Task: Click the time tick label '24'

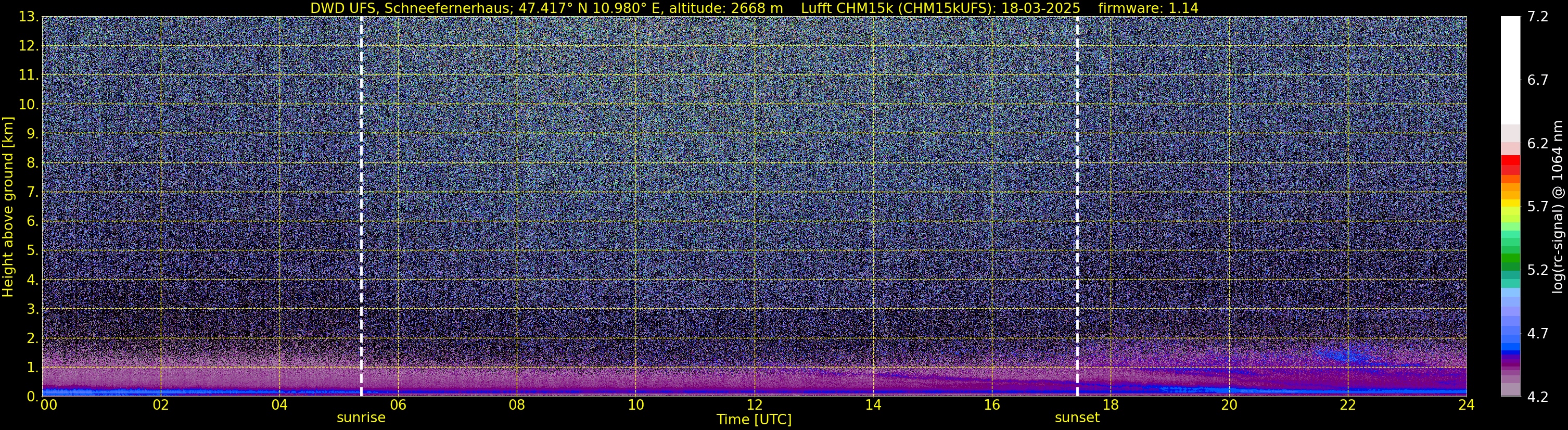Action: tap(1467, 405)
